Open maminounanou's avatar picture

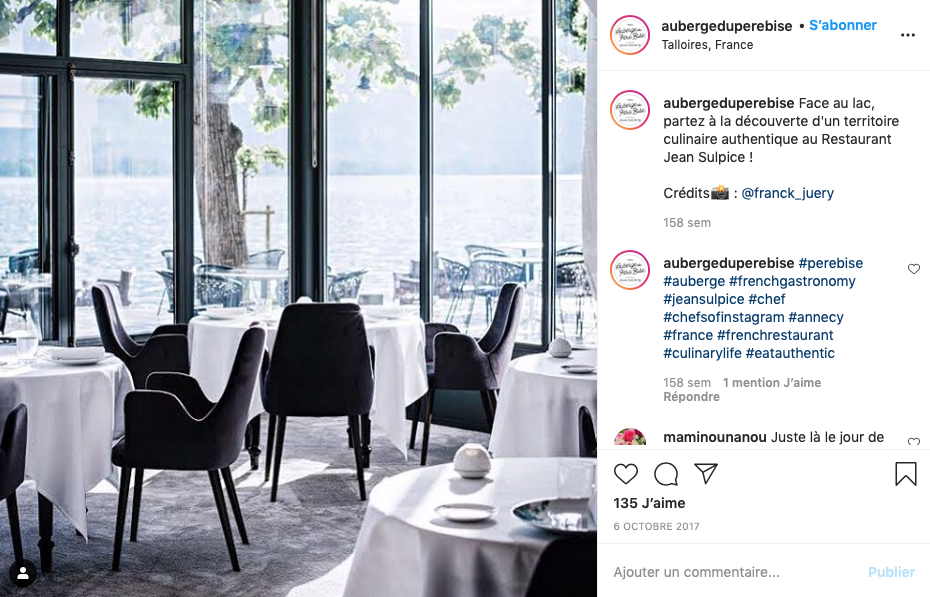630,438
